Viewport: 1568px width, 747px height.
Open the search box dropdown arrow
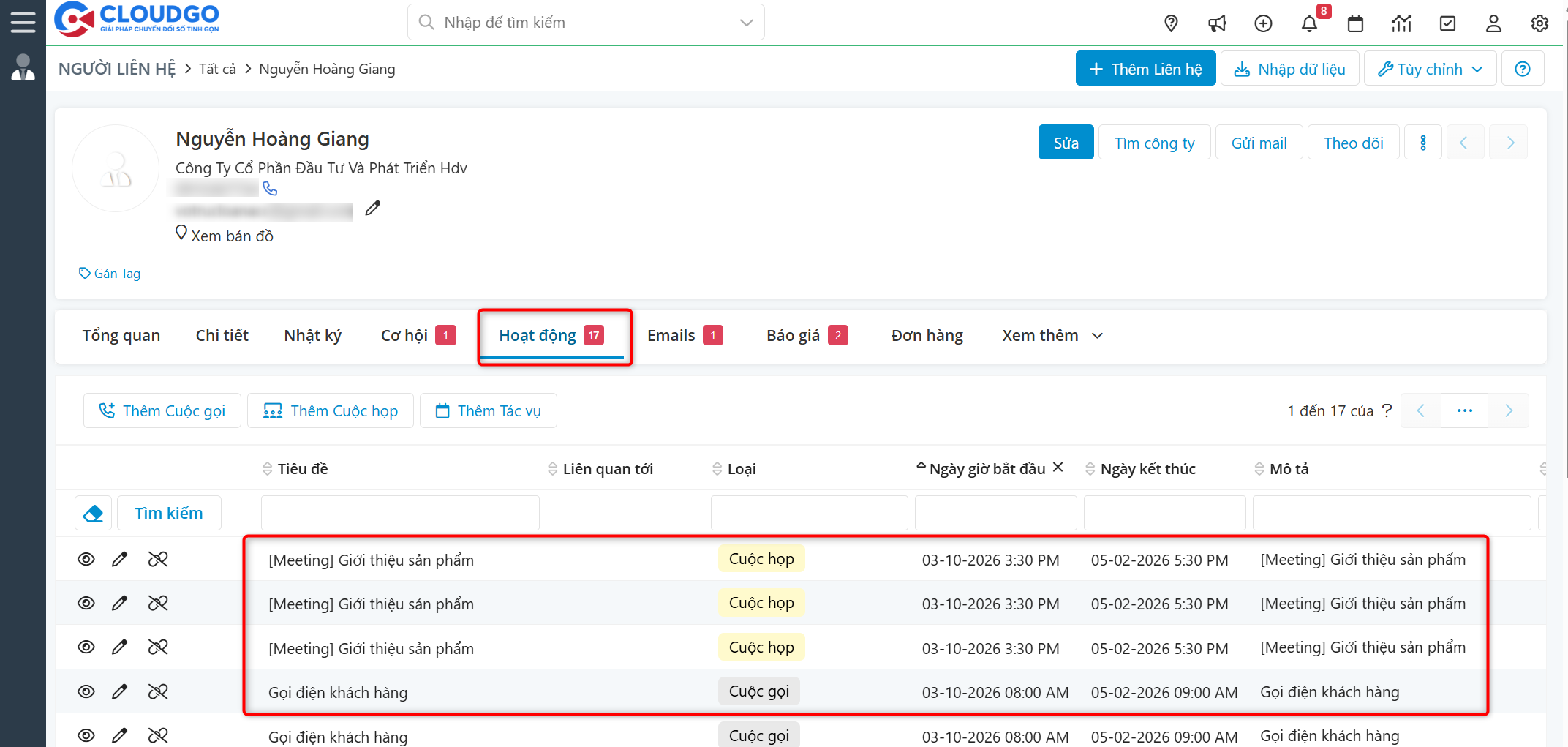click(x=746, y=23)
